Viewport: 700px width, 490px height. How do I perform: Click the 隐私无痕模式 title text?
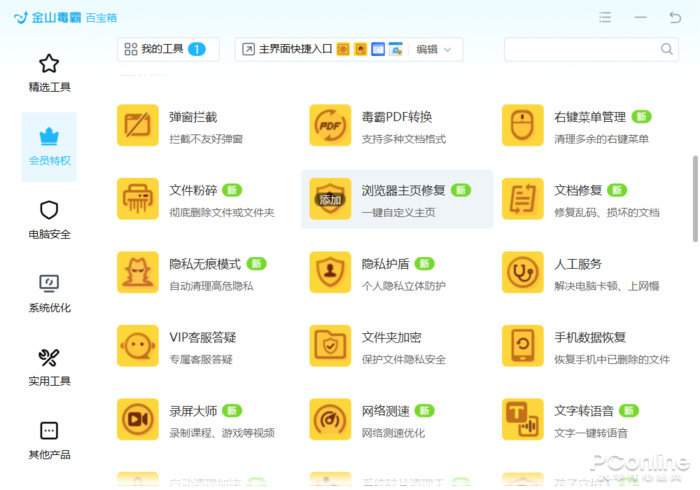pyautogui.click(x=205, y=264)
